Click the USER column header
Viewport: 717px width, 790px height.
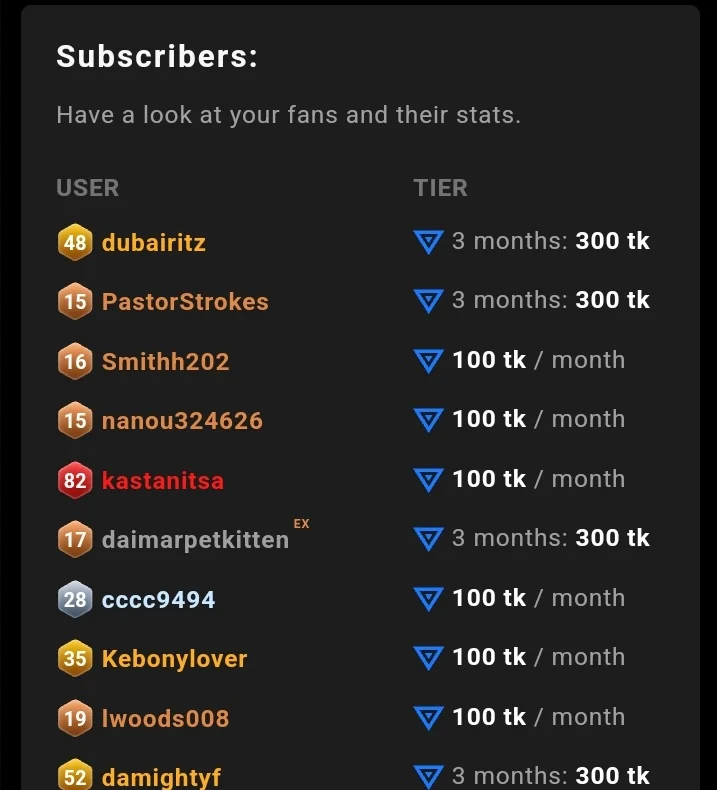[x=88, y=188]
